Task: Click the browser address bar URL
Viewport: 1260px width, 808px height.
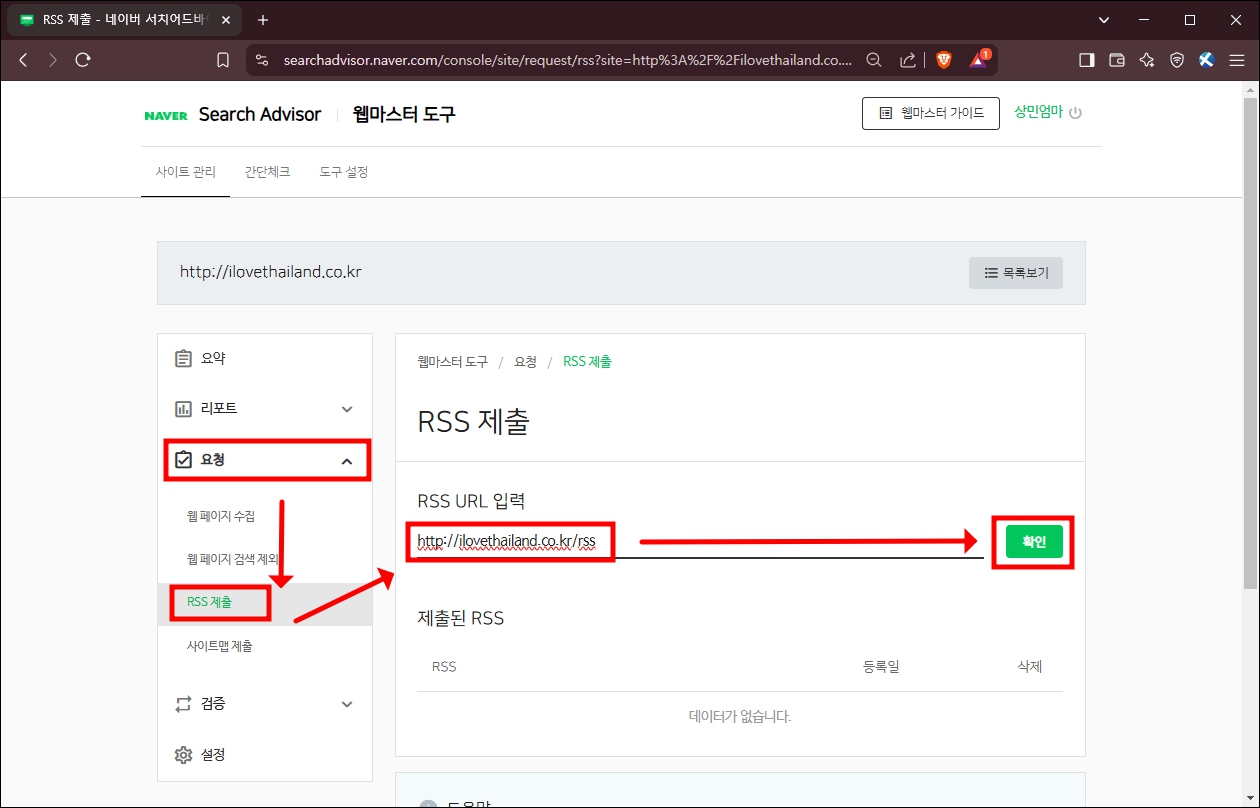Action: [568, 60]
